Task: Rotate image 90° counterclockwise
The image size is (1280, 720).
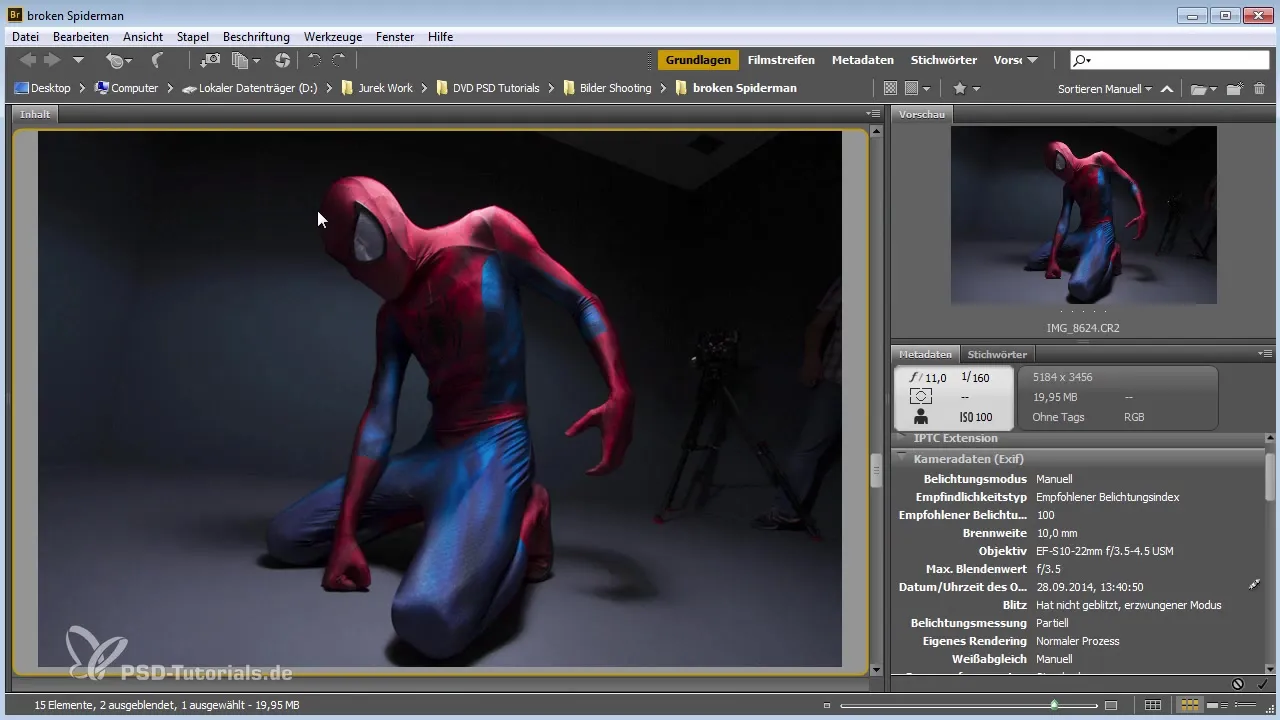Action: coord(314,61)
